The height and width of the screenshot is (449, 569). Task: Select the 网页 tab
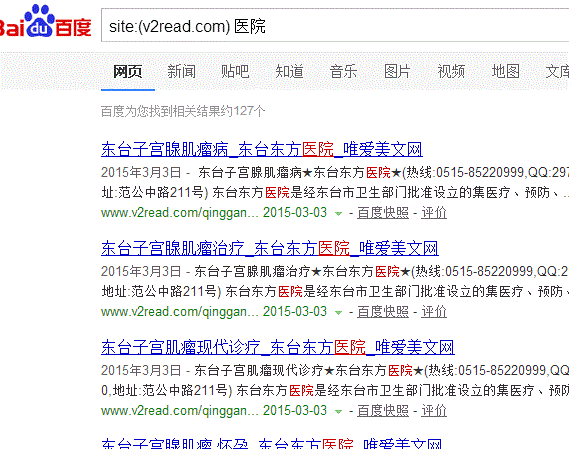coord(127,72)
